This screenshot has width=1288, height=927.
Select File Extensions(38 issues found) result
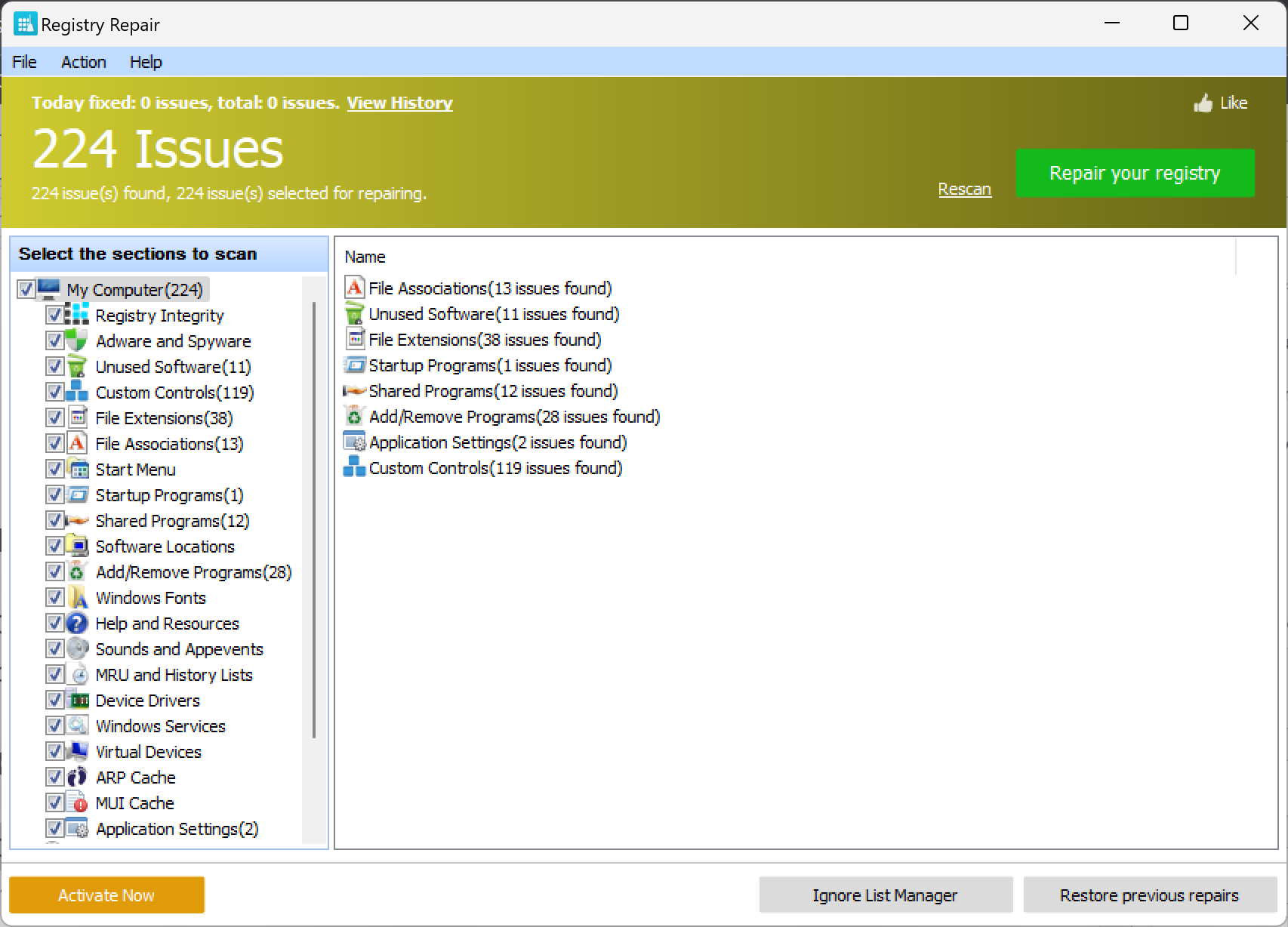[x=485, y=340]
